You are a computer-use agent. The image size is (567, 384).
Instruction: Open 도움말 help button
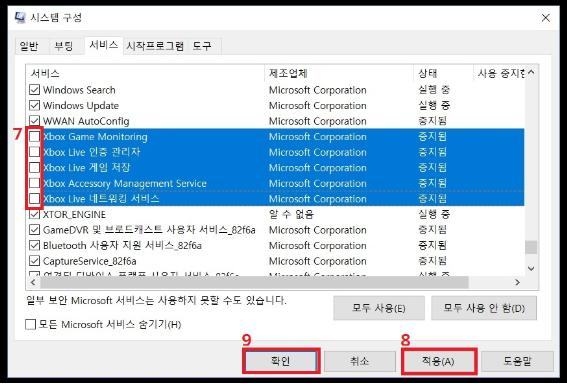[x=517, y=361]
